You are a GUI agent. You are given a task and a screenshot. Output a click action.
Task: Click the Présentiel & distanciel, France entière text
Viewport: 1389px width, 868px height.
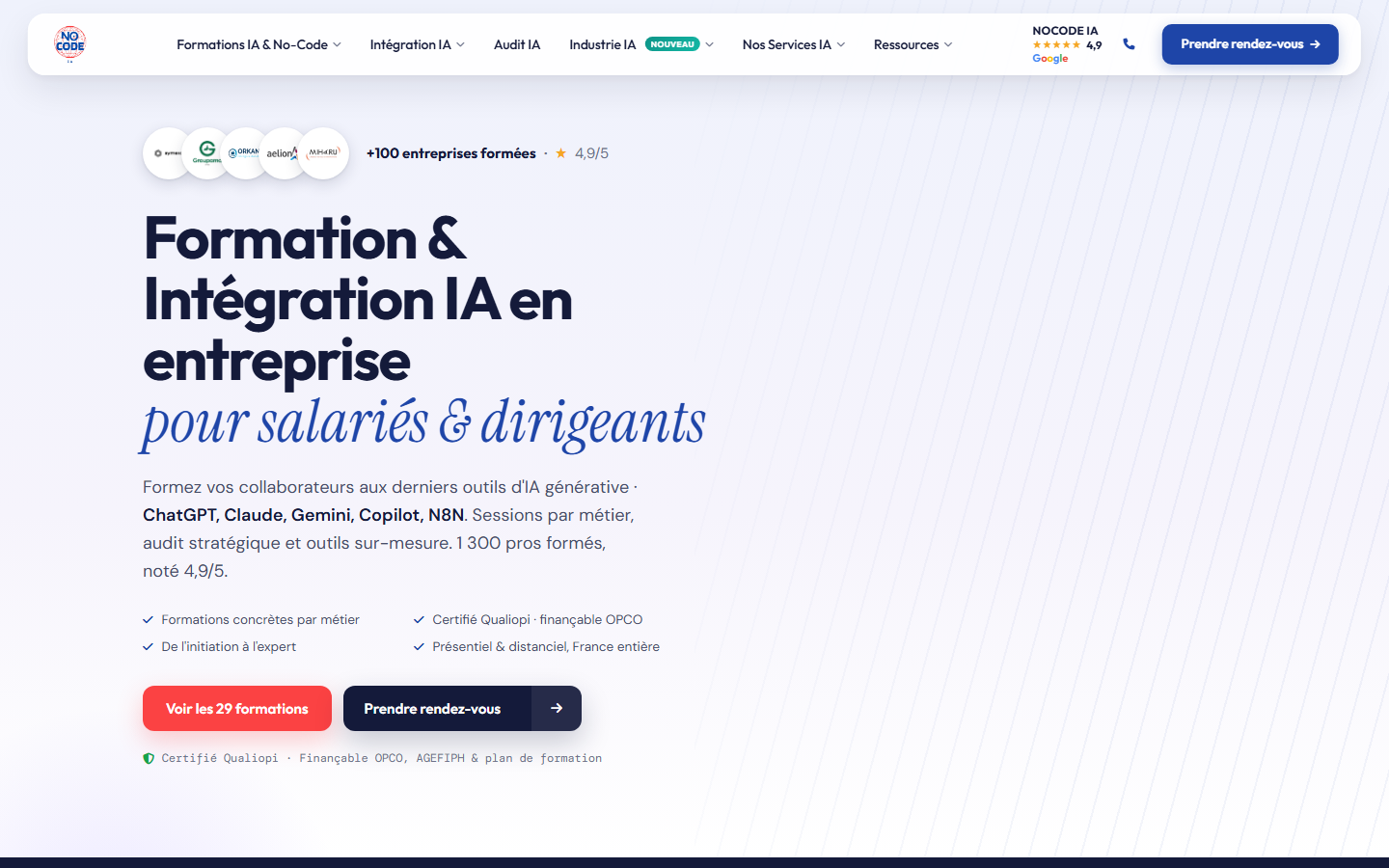tap(546, 647)
